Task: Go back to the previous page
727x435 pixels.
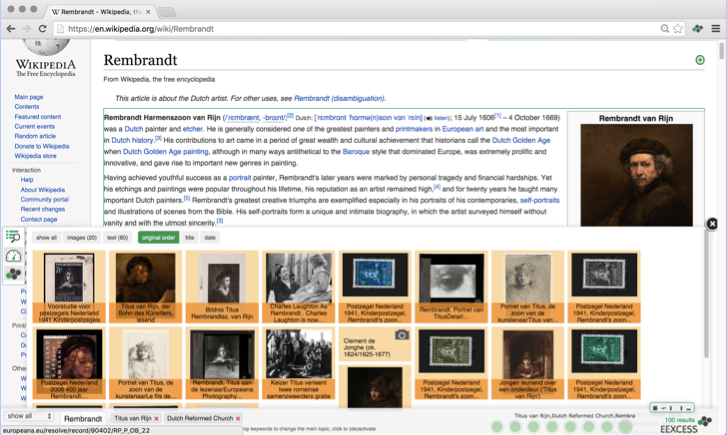Action: [11, 29]
